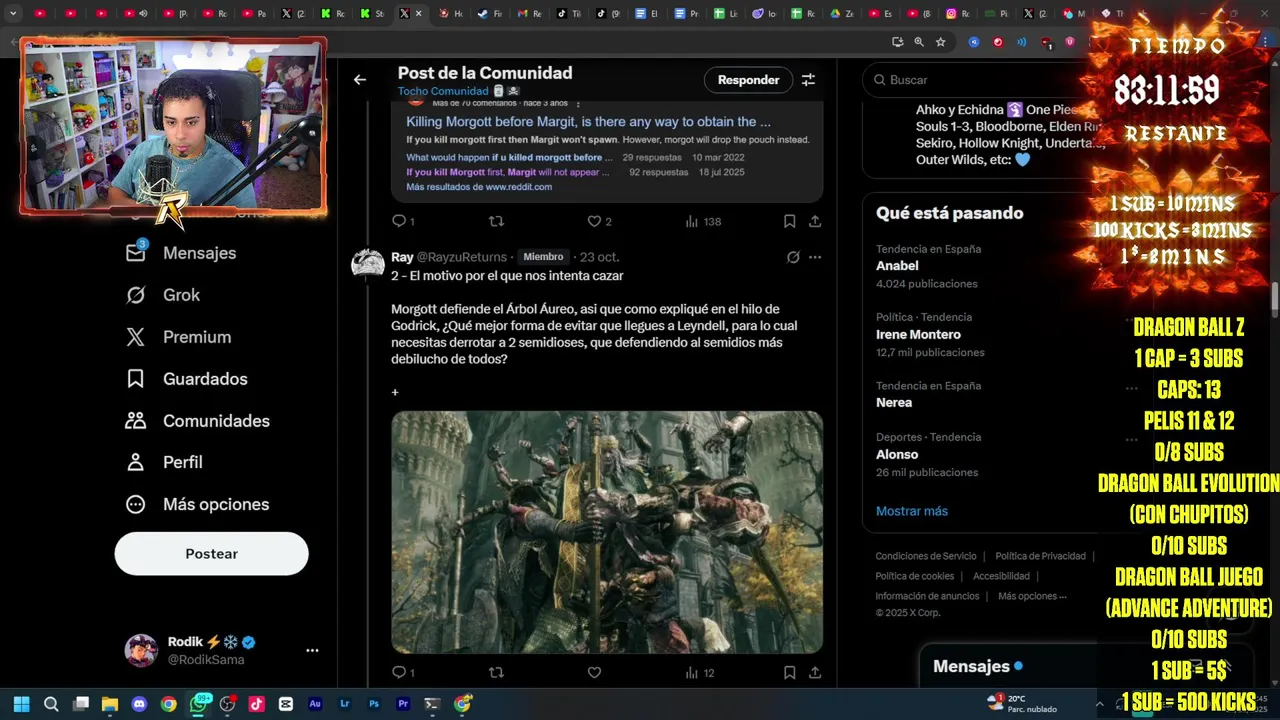Open Mensajes in the sidebar
1280x720 pixels.
point(181,253)
